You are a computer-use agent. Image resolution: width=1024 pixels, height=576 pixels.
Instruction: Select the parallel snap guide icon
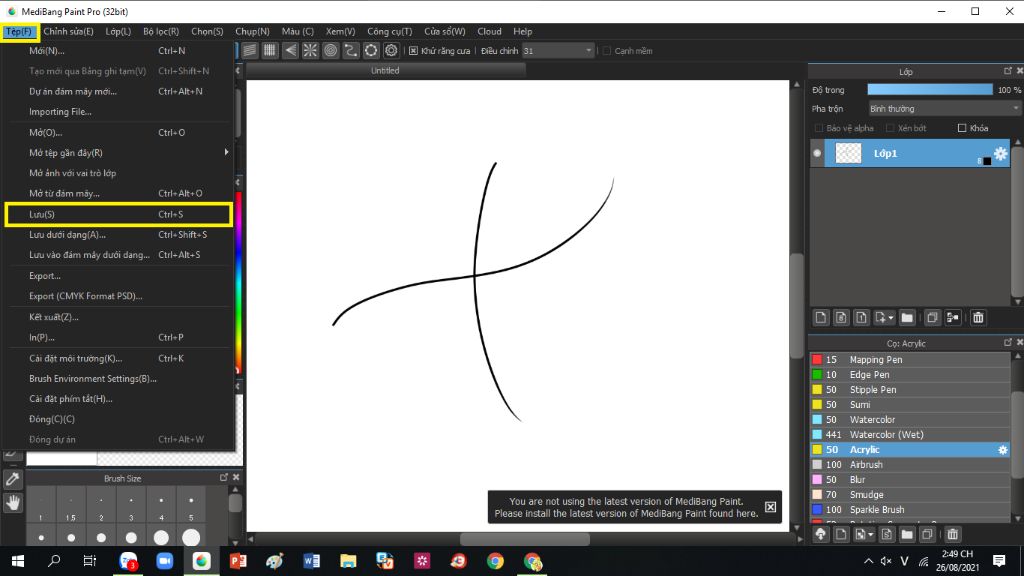250,50
